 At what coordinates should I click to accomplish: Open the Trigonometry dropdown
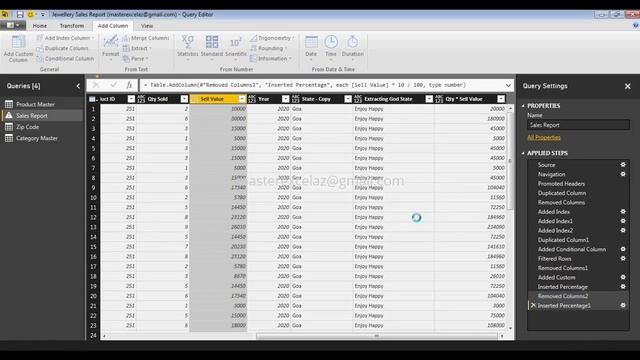click(272, 38)
